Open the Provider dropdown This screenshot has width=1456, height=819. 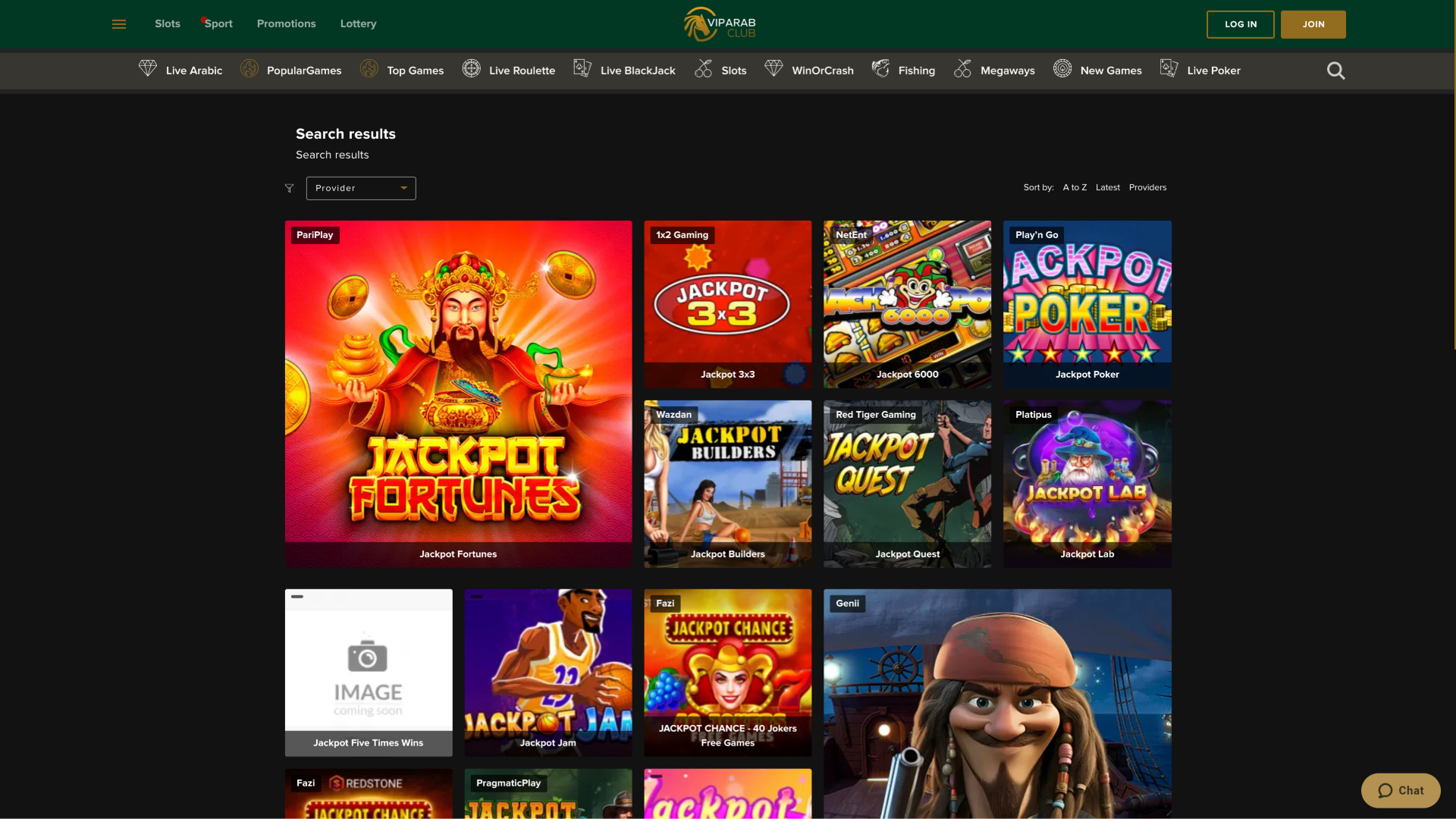tap(360, 188)
